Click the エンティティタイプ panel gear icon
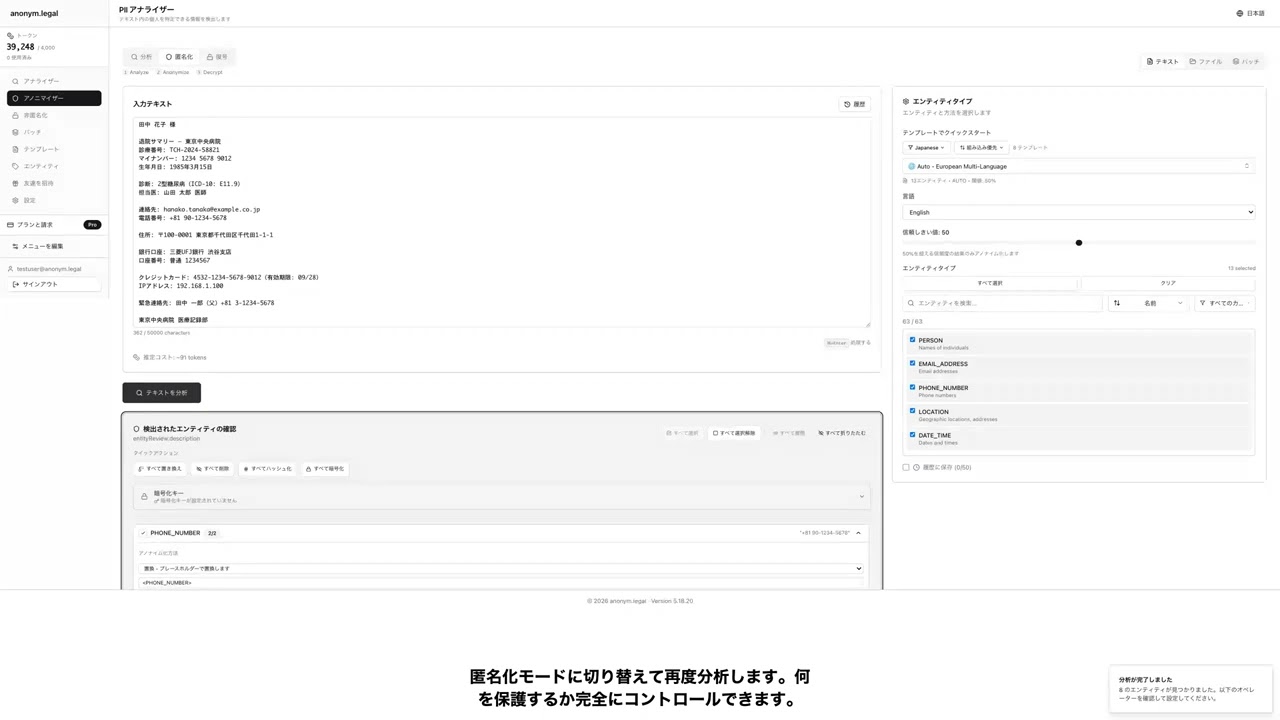Image resolution: width=1280 pixels, height=720 pixels. pyautogui.click(x=906, y=101)
